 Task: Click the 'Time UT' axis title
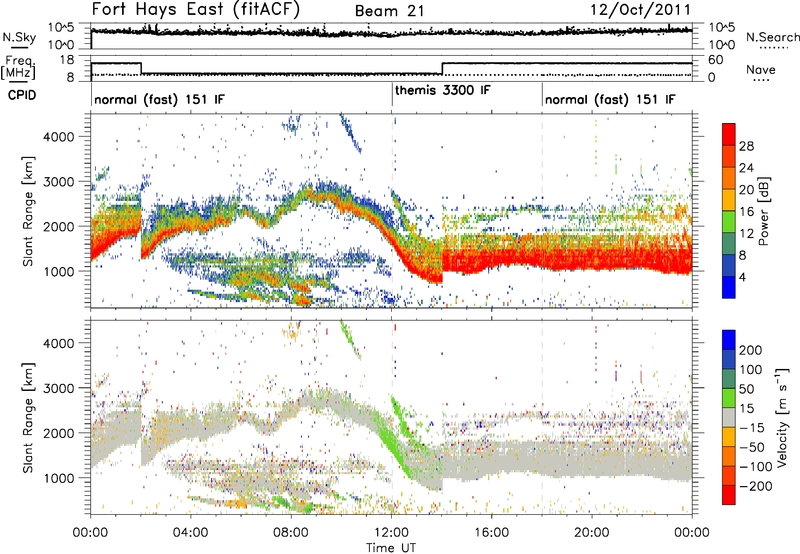[x=391, y=548]
